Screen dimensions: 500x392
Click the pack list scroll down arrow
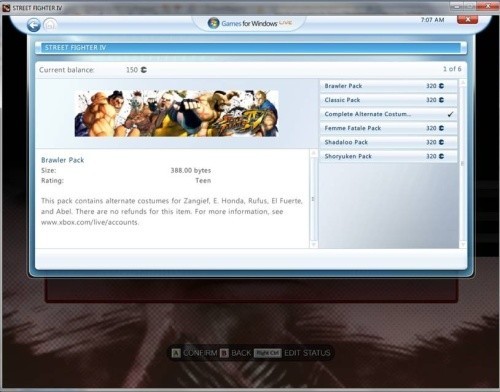click(463, 244)
